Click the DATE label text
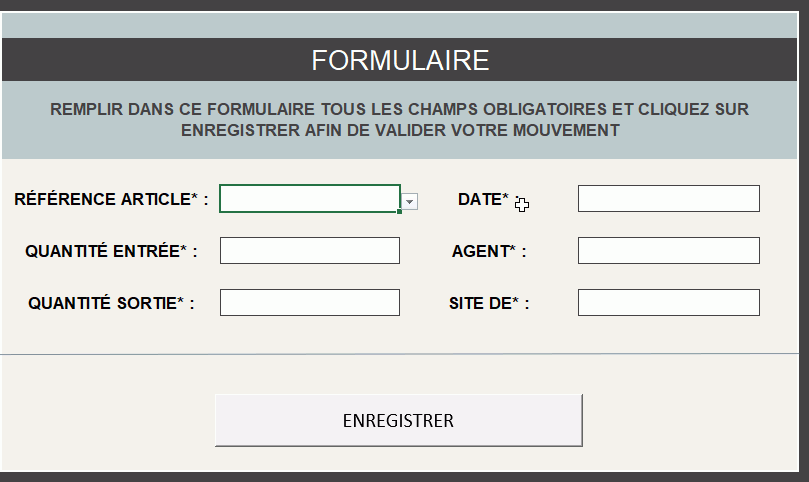The width and height of the screenshot is (809, 482). (483, 199)
